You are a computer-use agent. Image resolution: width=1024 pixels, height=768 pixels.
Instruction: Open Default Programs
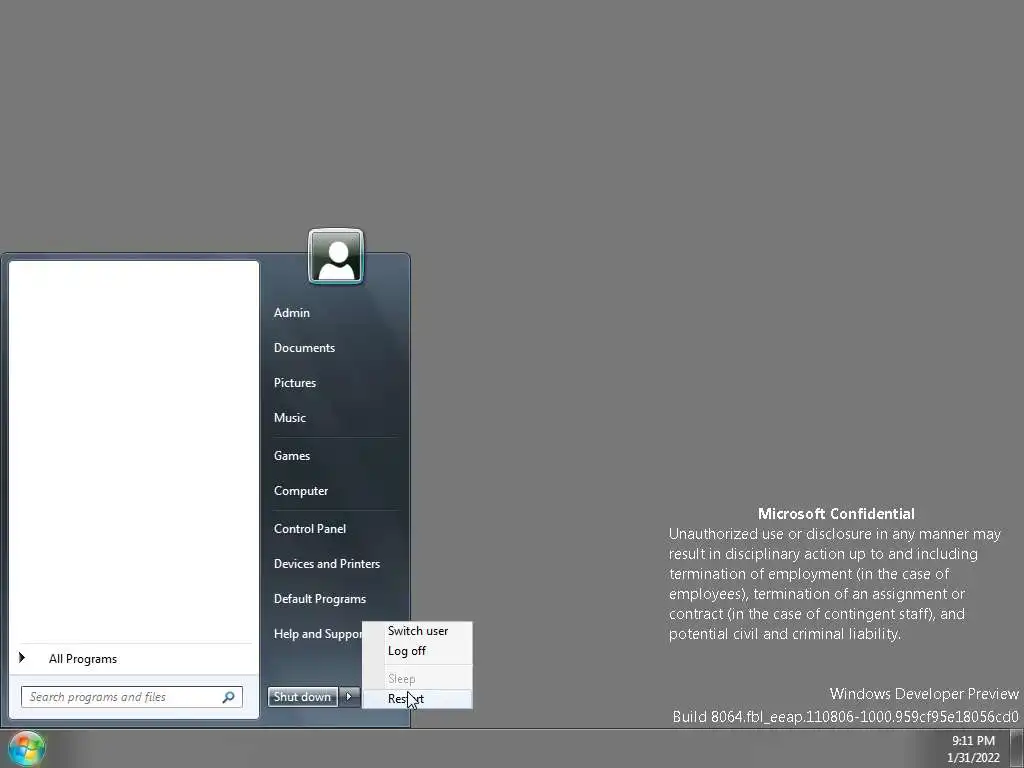coord(319,599)
